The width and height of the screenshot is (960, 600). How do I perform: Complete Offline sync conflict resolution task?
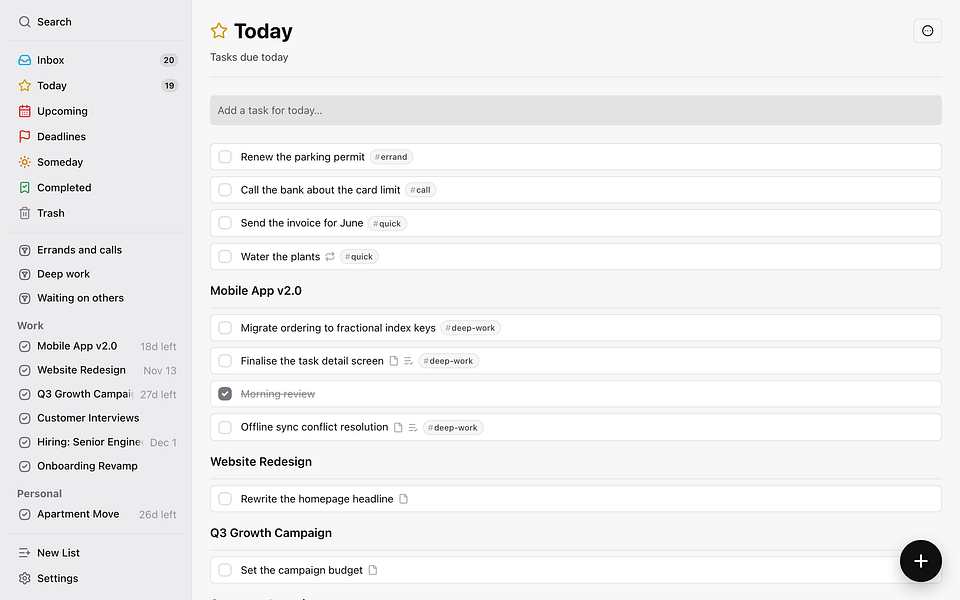click(x=225, y=427)
